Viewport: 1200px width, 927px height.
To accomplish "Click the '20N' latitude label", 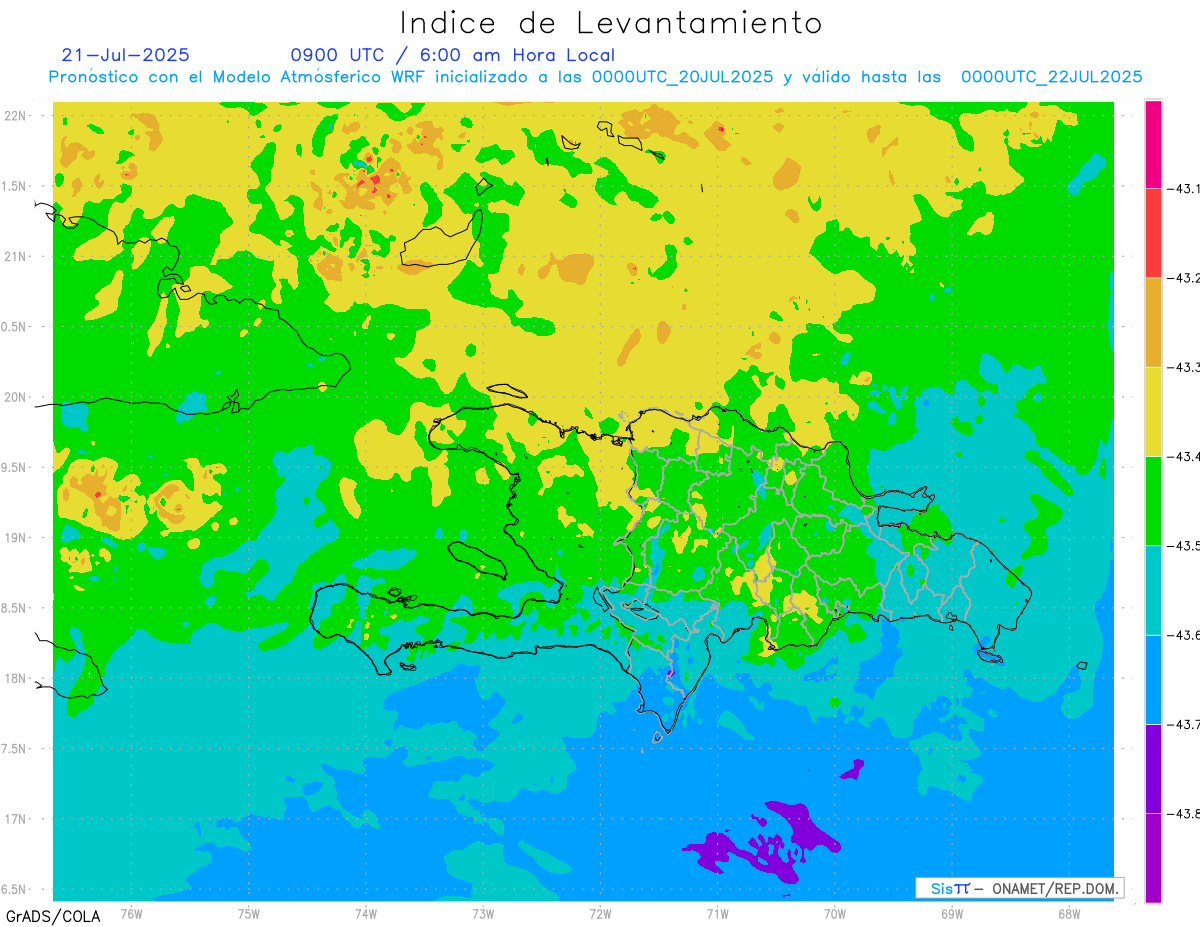I will (x=16, y=397).
